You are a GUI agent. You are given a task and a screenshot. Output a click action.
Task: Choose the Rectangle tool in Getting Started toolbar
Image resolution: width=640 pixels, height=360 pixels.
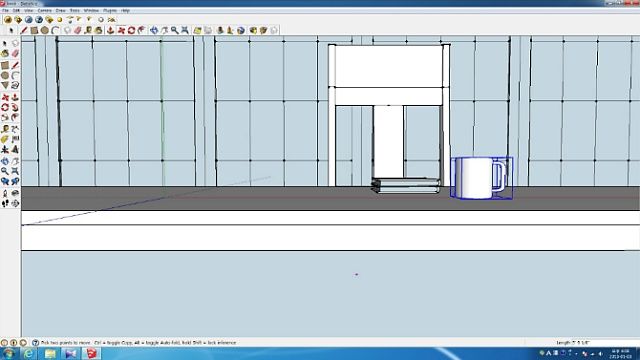[34, 30]
